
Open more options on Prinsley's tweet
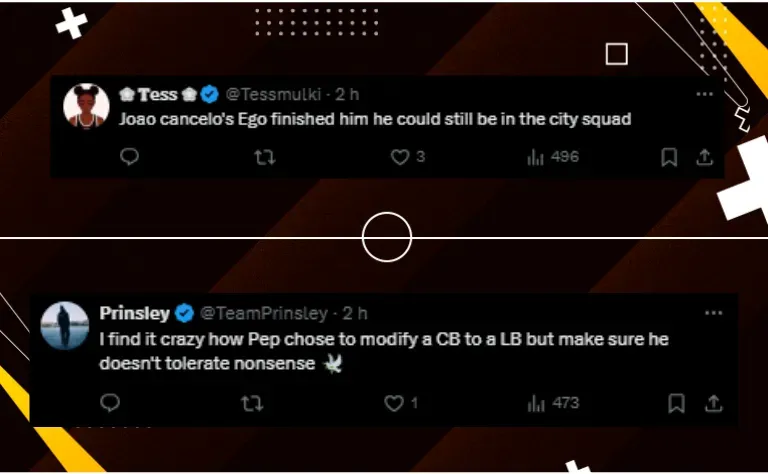(x=713, y=313)
